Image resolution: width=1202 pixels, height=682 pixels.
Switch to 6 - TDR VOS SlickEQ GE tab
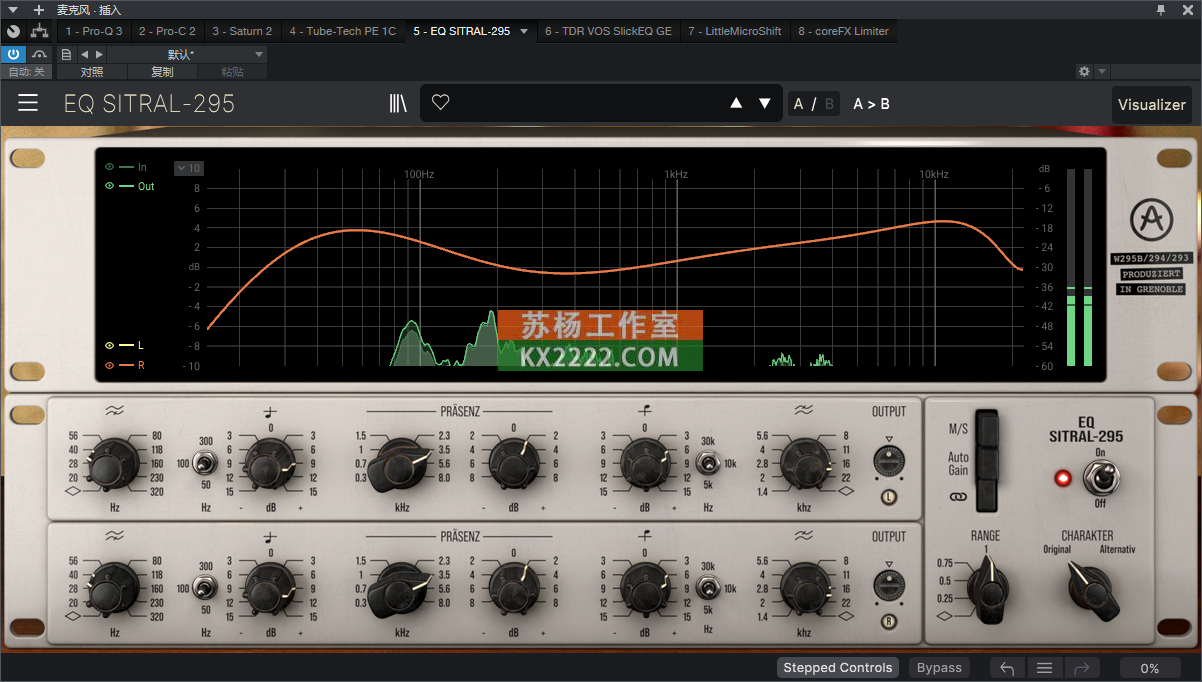(608, 31)
